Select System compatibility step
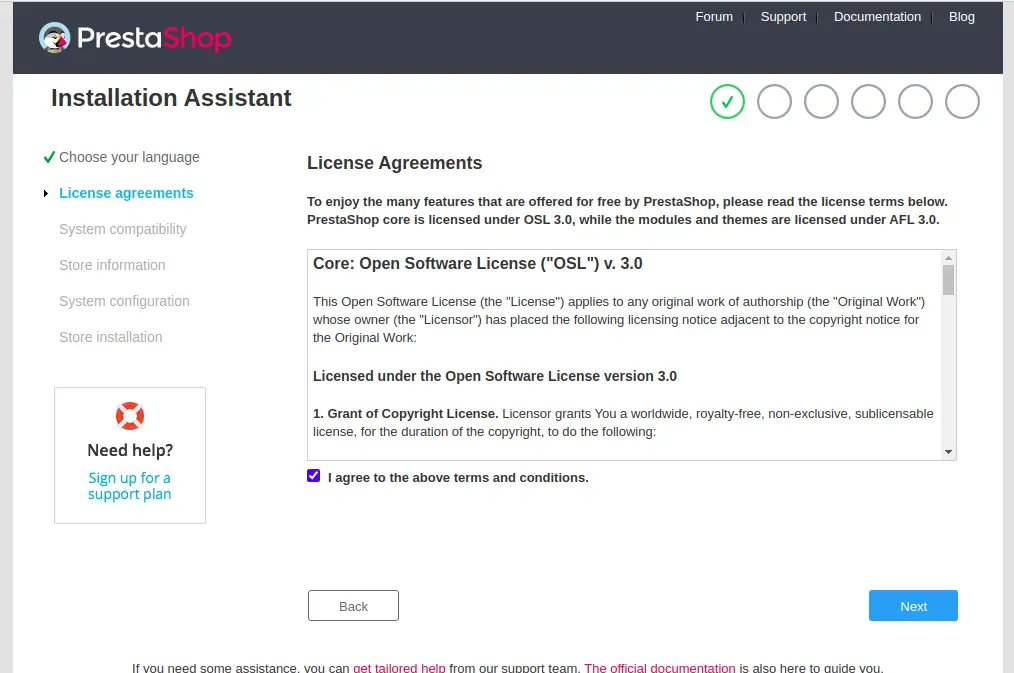The image size is (1014, 673). pyautogui.click(x=123, y=230)
